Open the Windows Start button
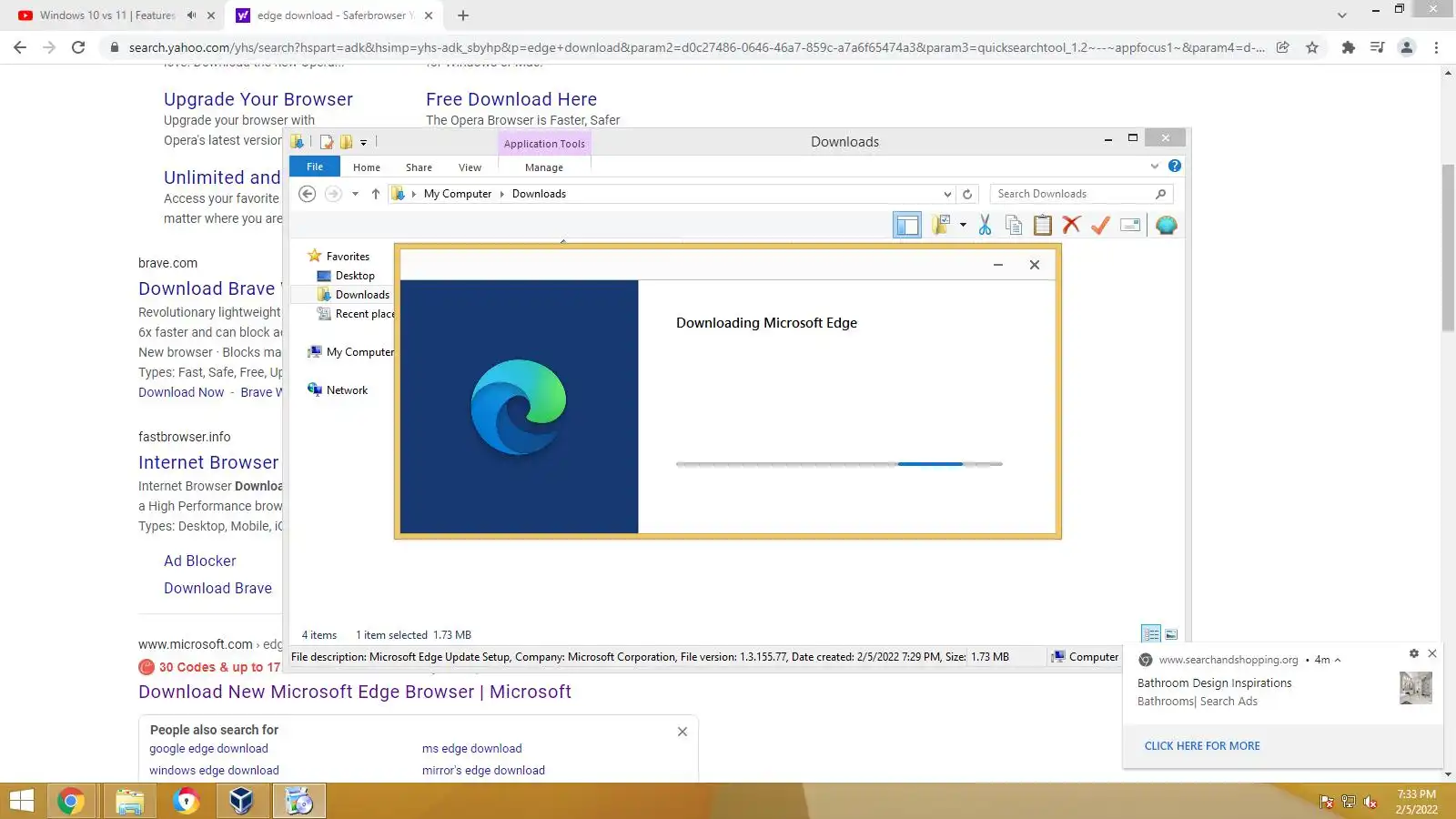The image size is (1456, 819). (x=21, y=801)
